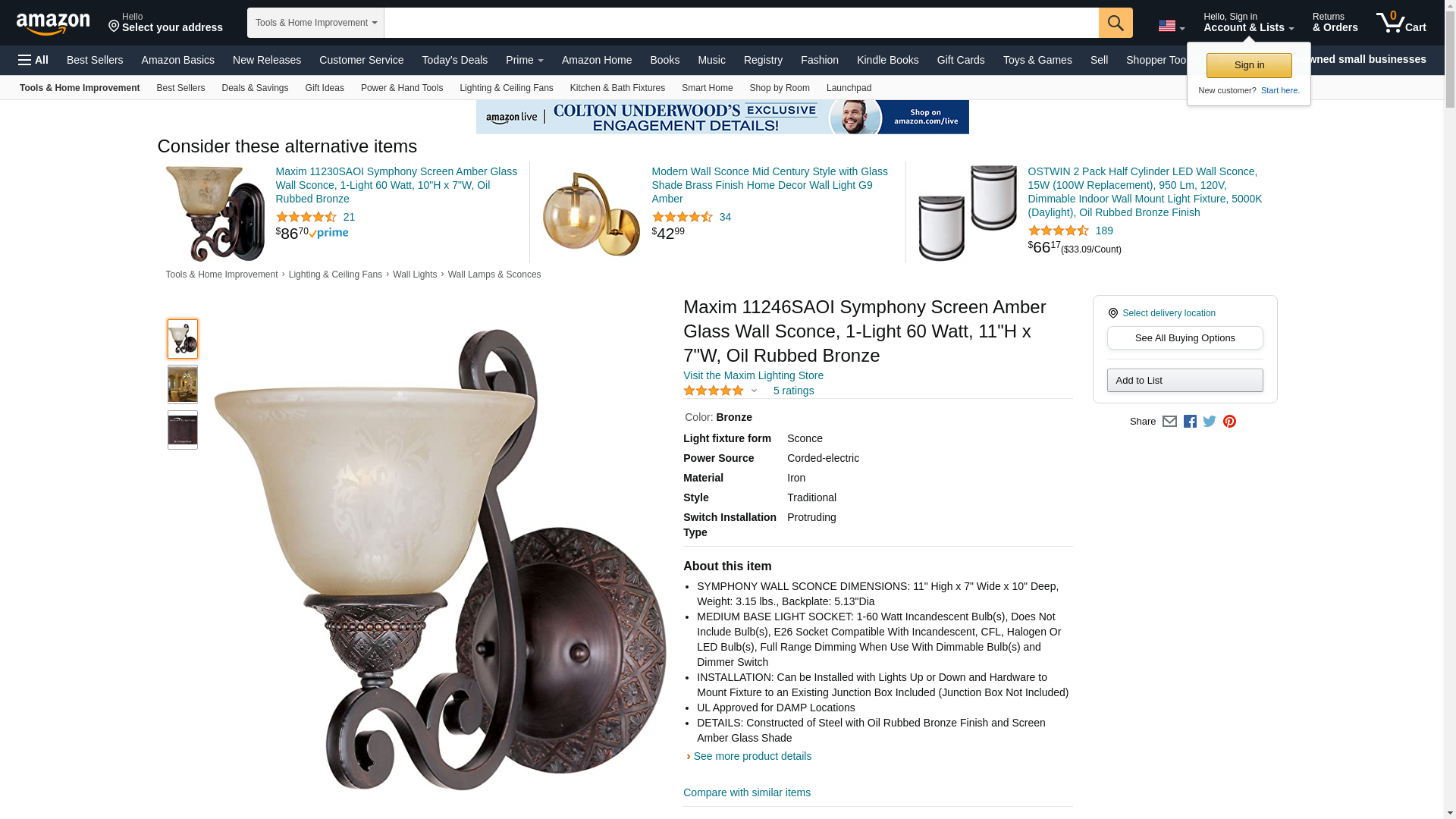Open the All hamburger menu
The height and width of the screenshot is (819, 1456).
click(33, 60)
